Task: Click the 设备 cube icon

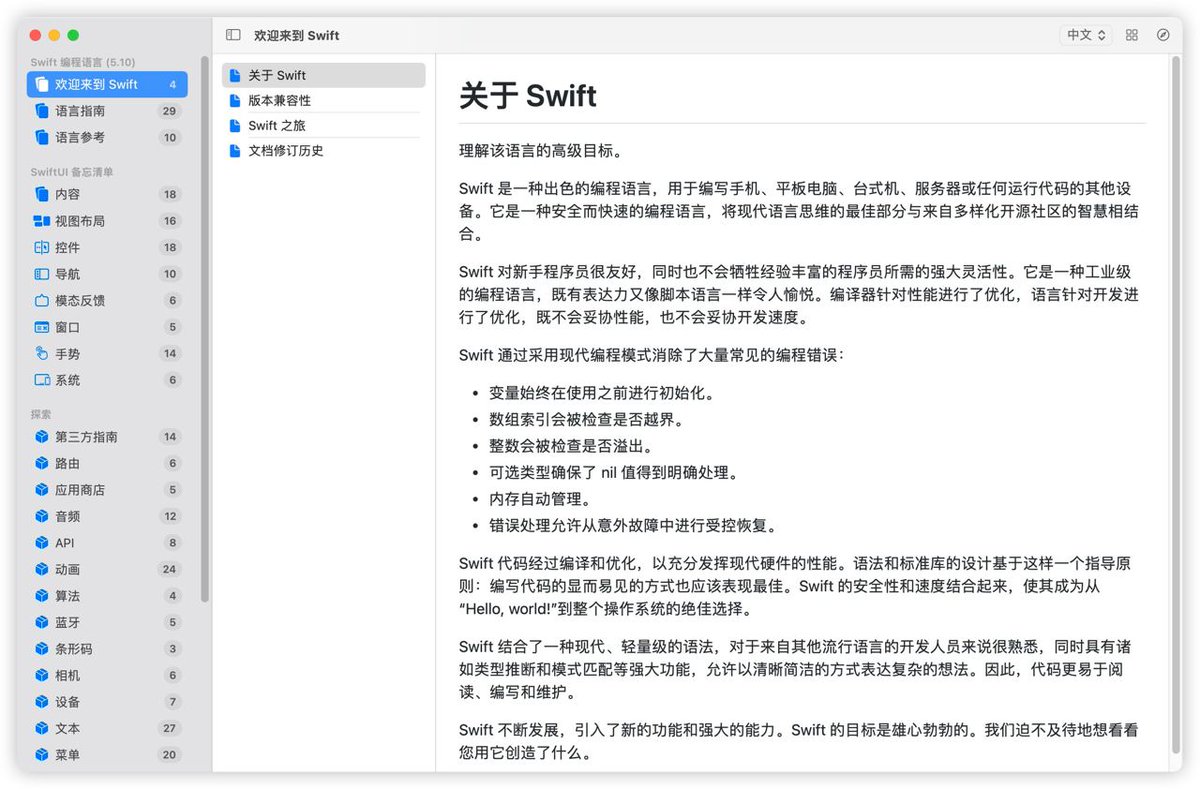Action: pyautogui.click(x=41, y=702)
